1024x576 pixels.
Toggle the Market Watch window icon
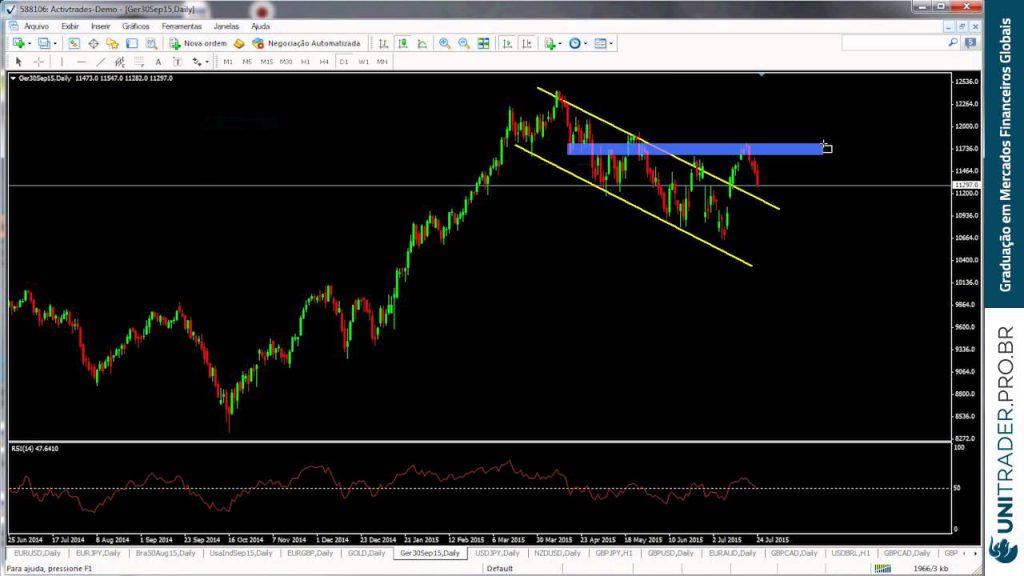74,43
